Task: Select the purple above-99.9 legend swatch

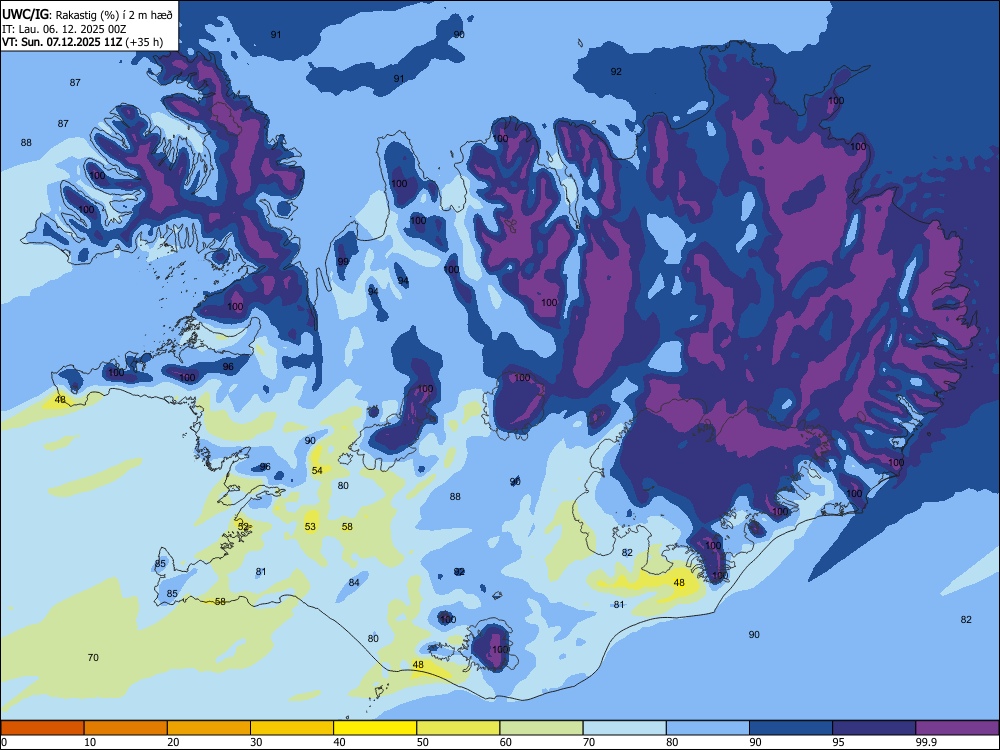Action: [x=957, y=728]
